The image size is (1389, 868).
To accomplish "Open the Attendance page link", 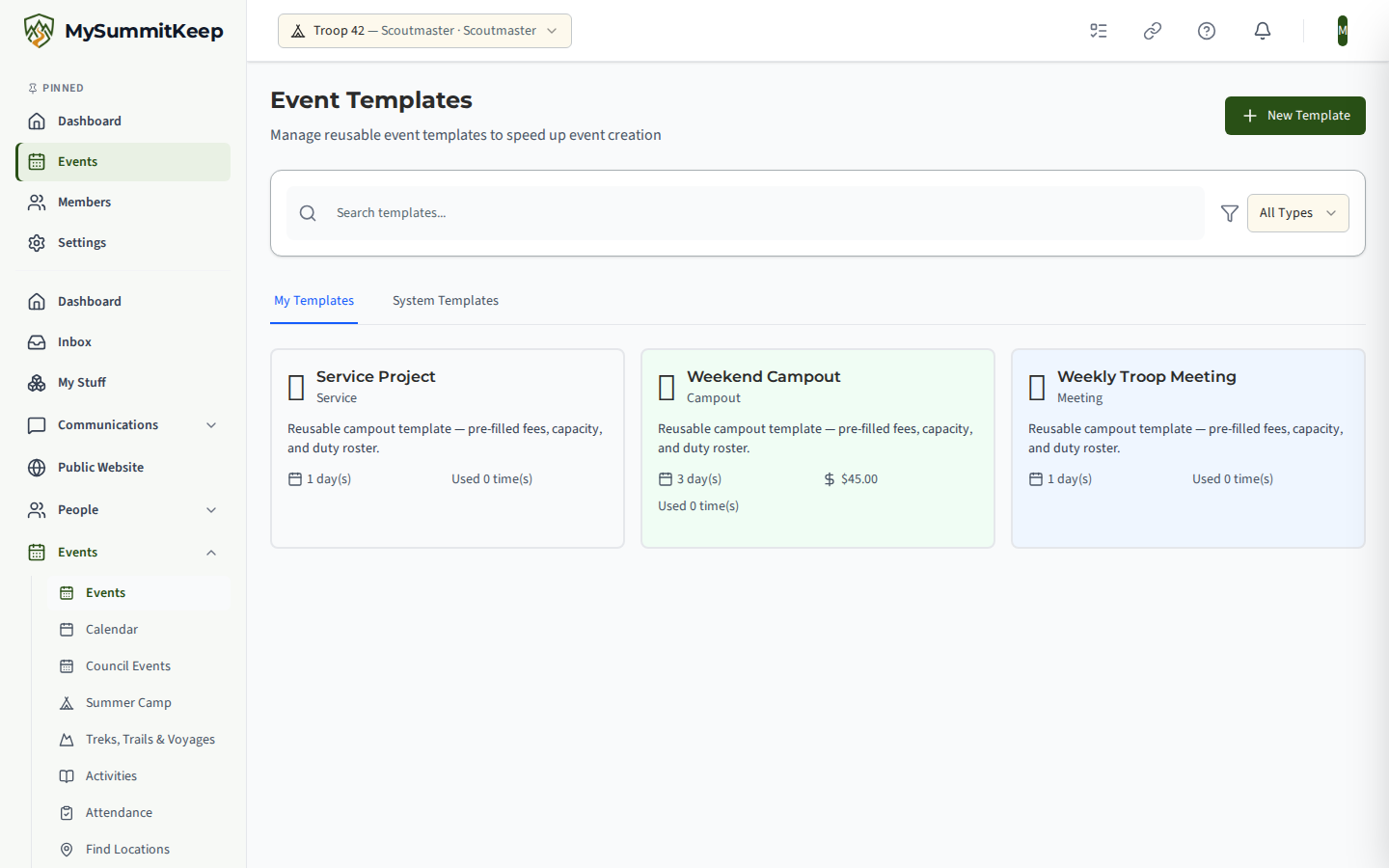I will (x=139, y=813).
